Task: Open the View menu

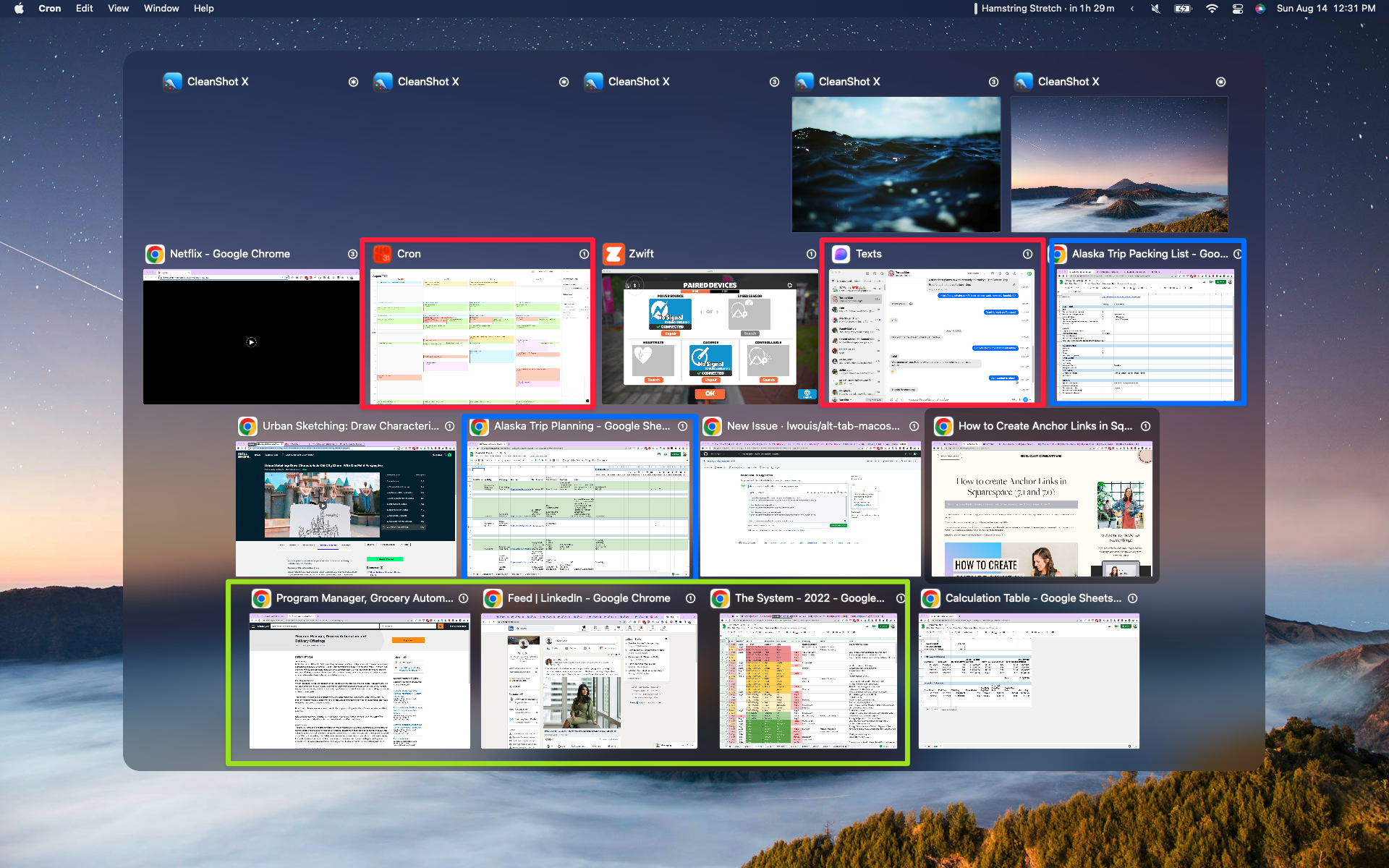Action: coord(118,9)
